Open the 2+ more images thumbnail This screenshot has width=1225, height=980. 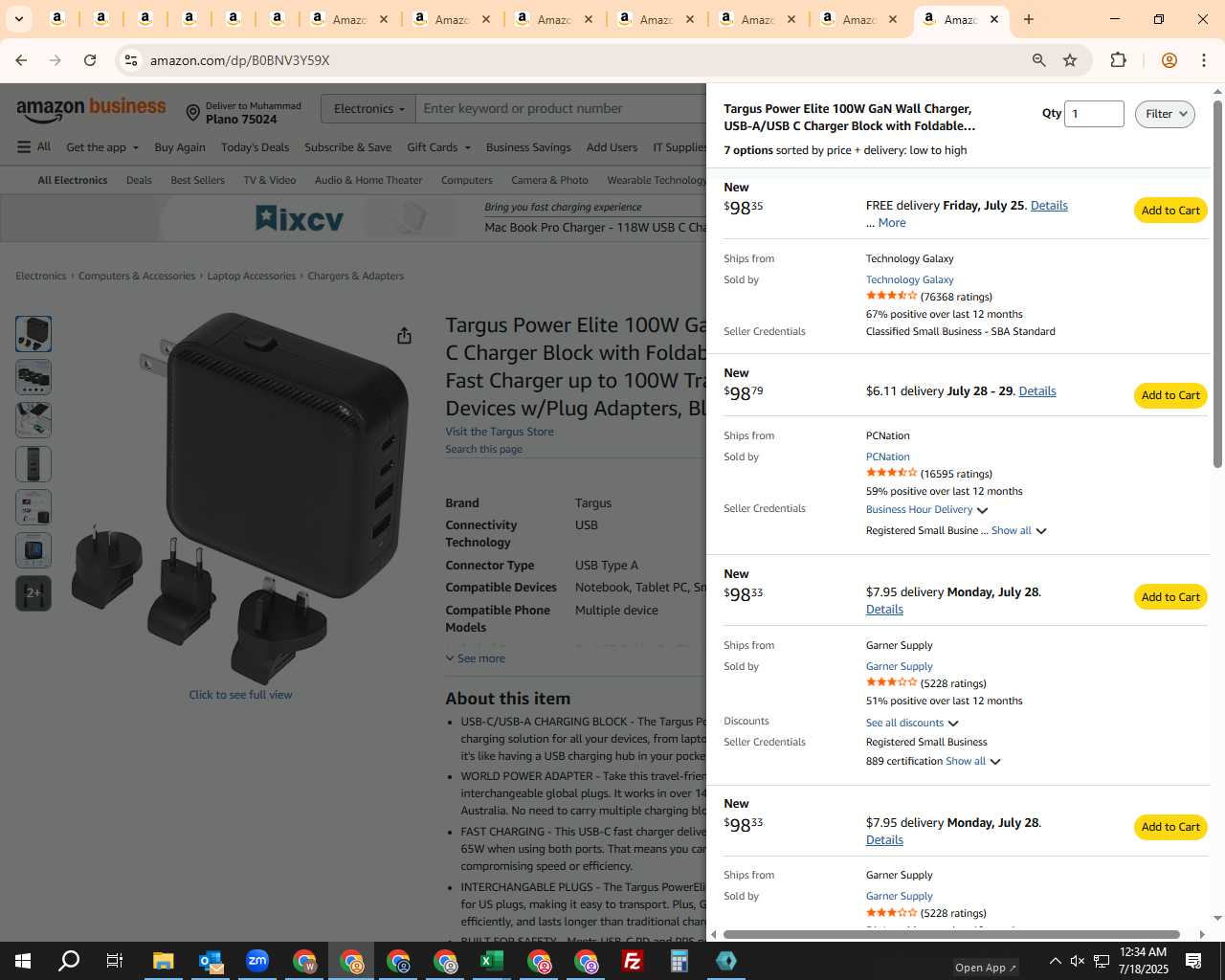[x=33, y=593]
